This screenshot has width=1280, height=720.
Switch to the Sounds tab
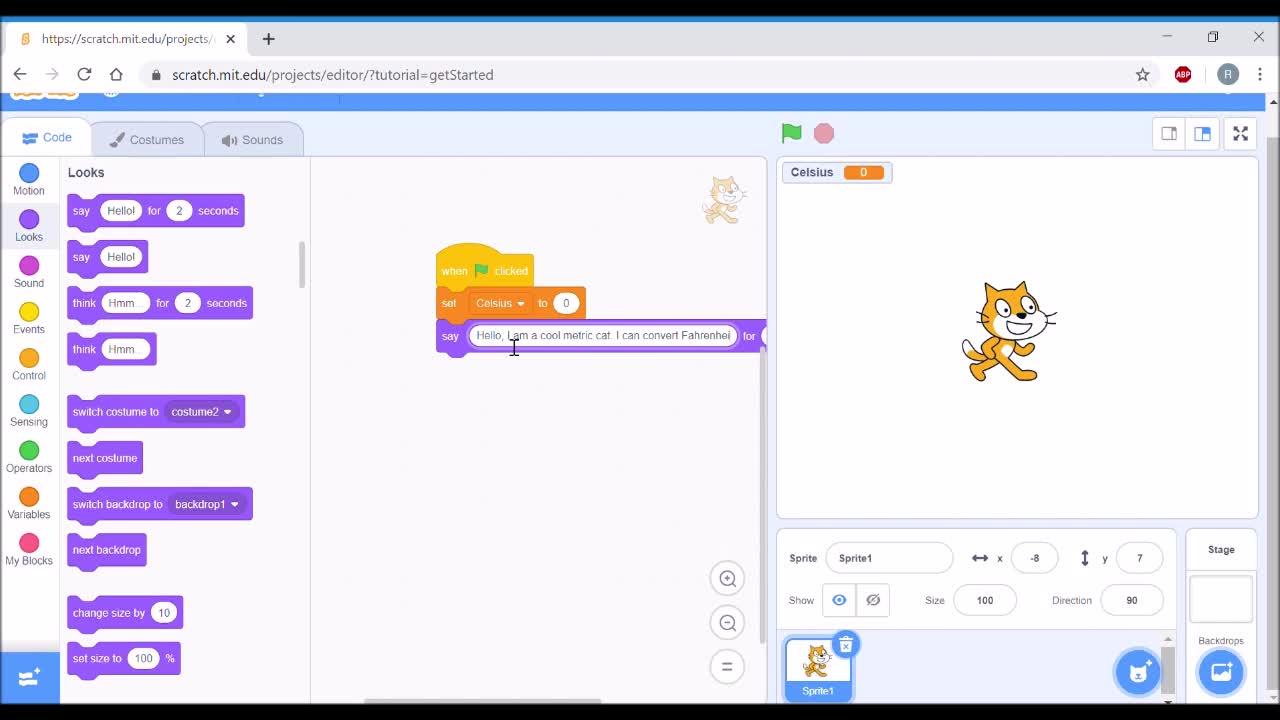[253, 140]
